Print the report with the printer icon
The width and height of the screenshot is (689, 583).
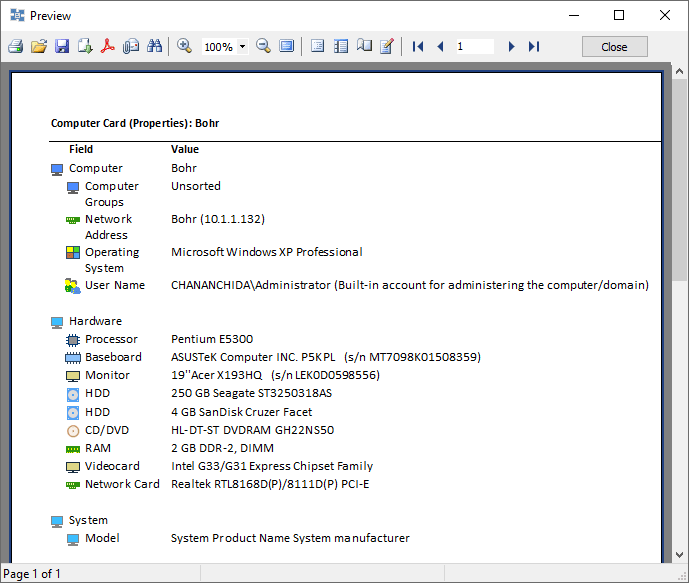16,46
